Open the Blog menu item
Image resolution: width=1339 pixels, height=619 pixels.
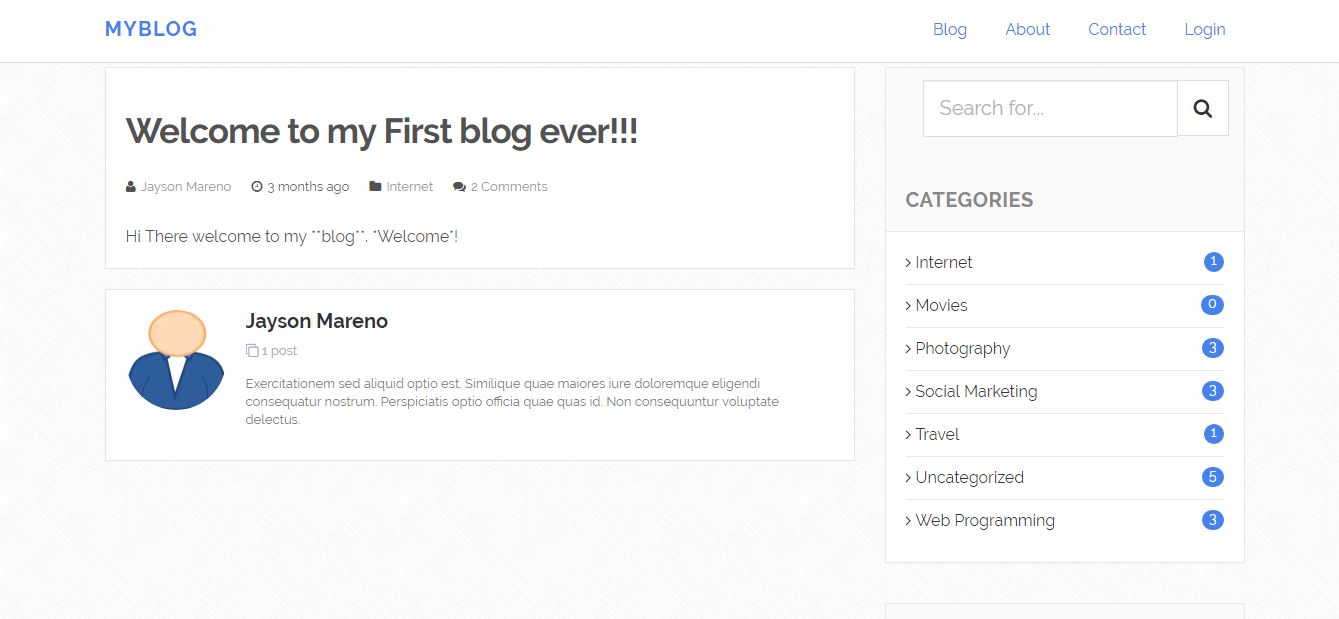[949, 30]
